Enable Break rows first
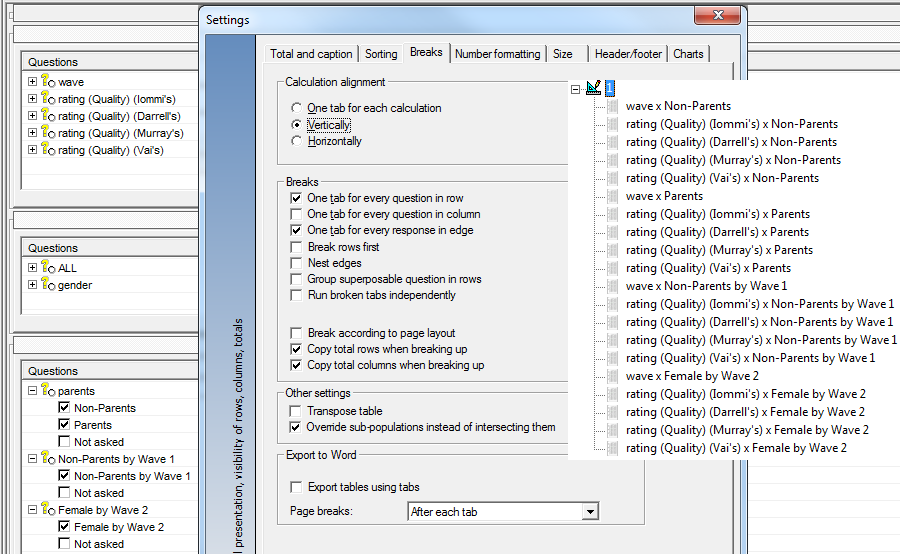 point(296,247)
